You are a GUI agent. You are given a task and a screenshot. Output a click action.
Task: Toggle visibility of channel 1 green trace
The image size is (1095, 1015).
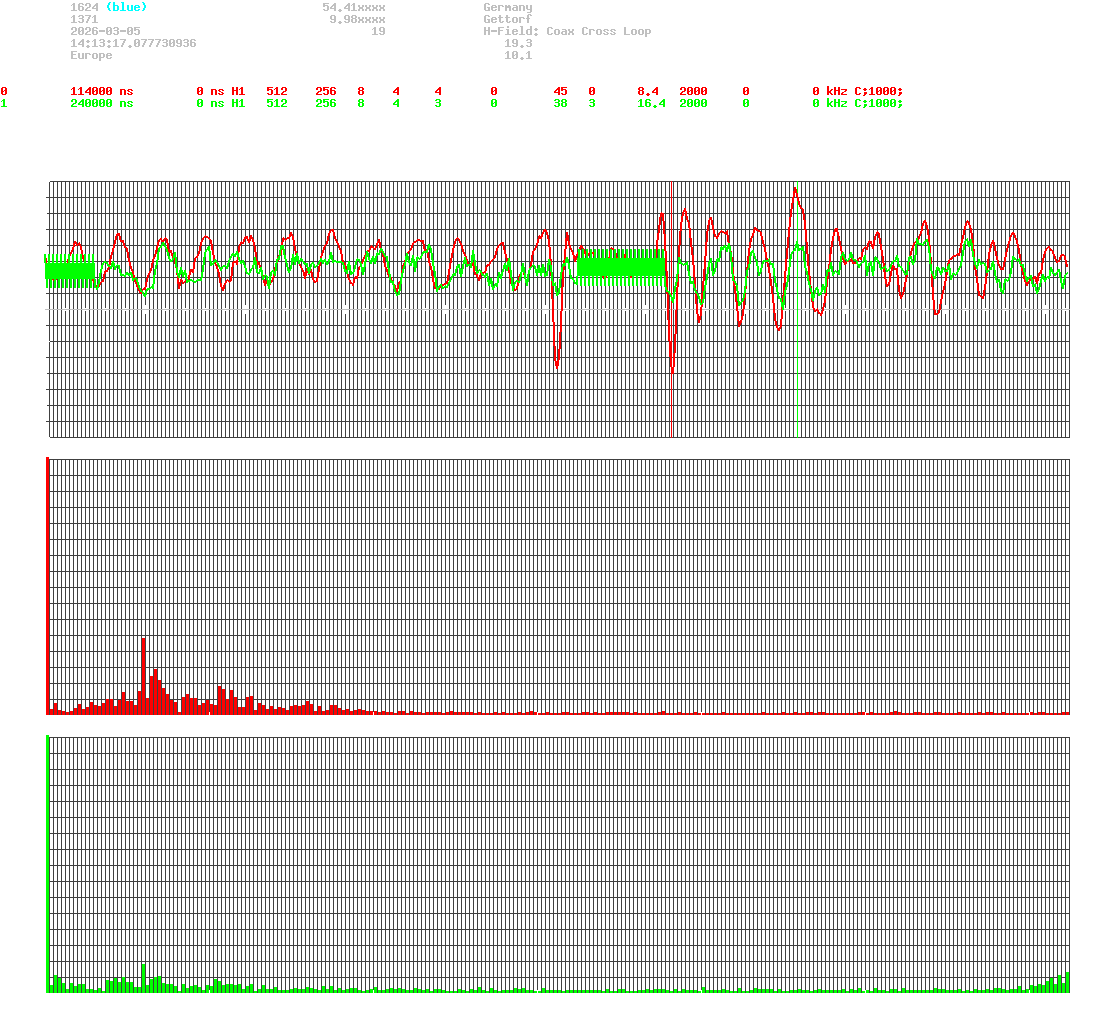pos(5,103)
